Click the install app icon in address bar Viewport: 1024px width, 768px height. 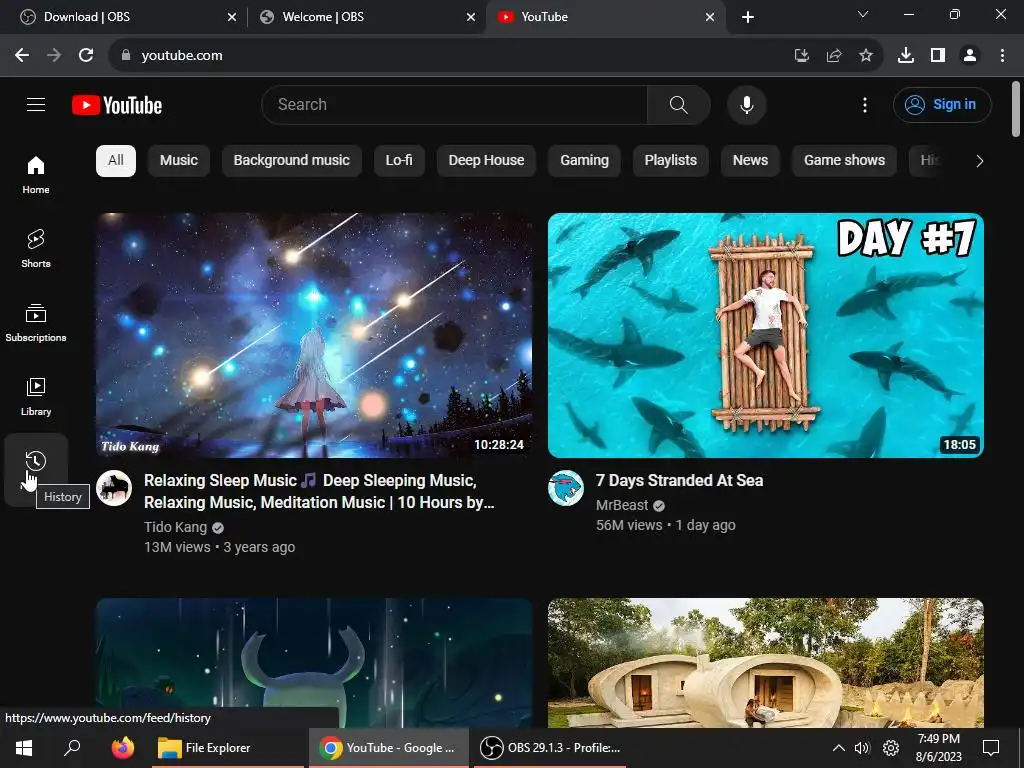pyautogui.click(x=801, y=56)
